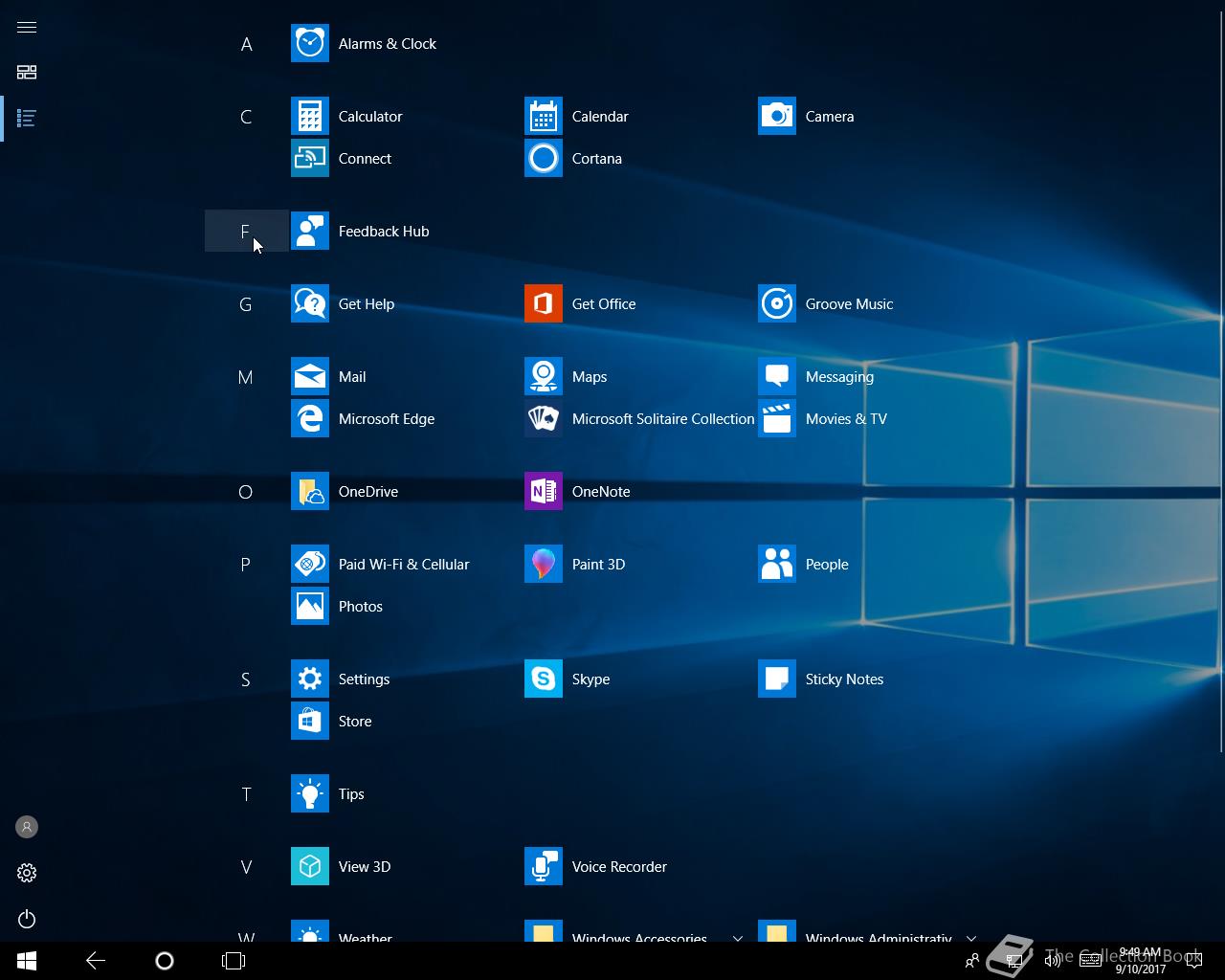Select the highlighted F letter header

click(246, 232)
